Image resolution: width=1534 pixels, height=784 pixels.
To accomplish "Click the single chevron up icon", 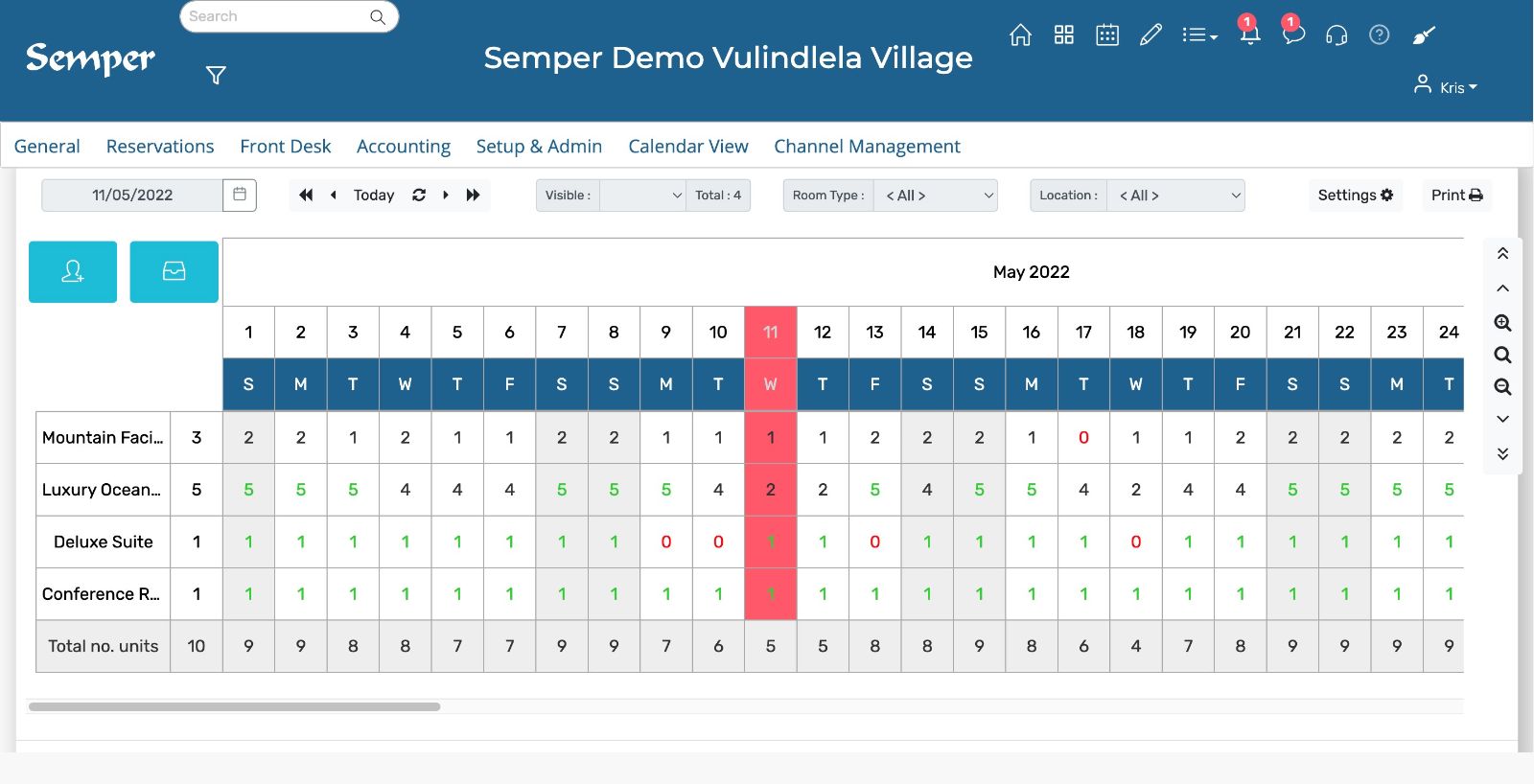I will [x=1502, y=288].
